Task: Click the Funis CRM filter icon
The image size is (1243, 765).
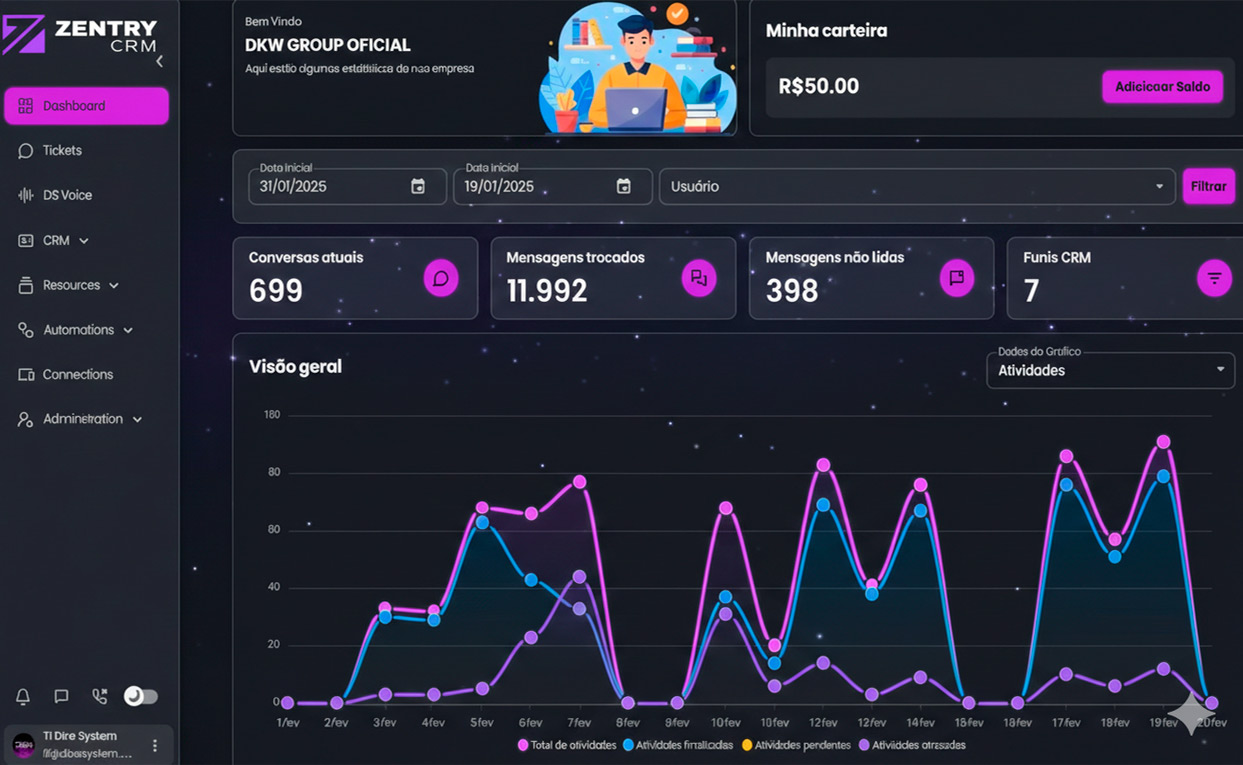Action: click(1214, 278)
